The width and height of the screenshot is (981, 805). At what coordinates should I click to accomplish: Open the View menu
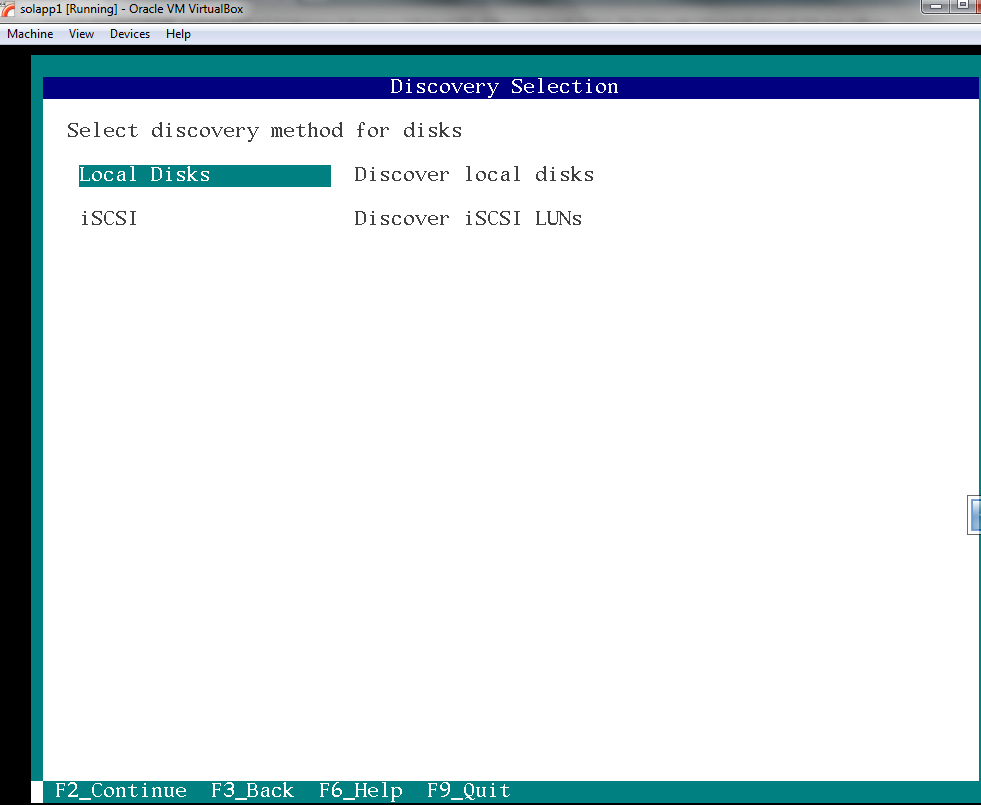tap(81, 34)
